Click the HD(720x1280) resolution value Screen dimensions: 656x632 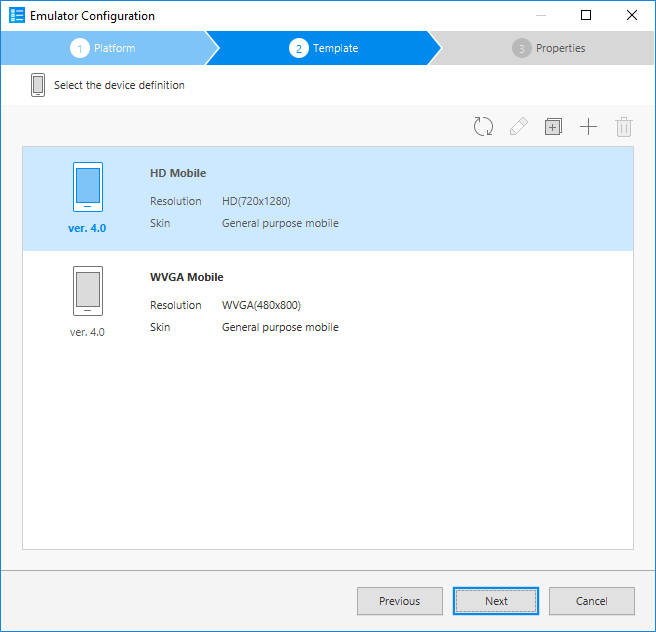point(256,202)
